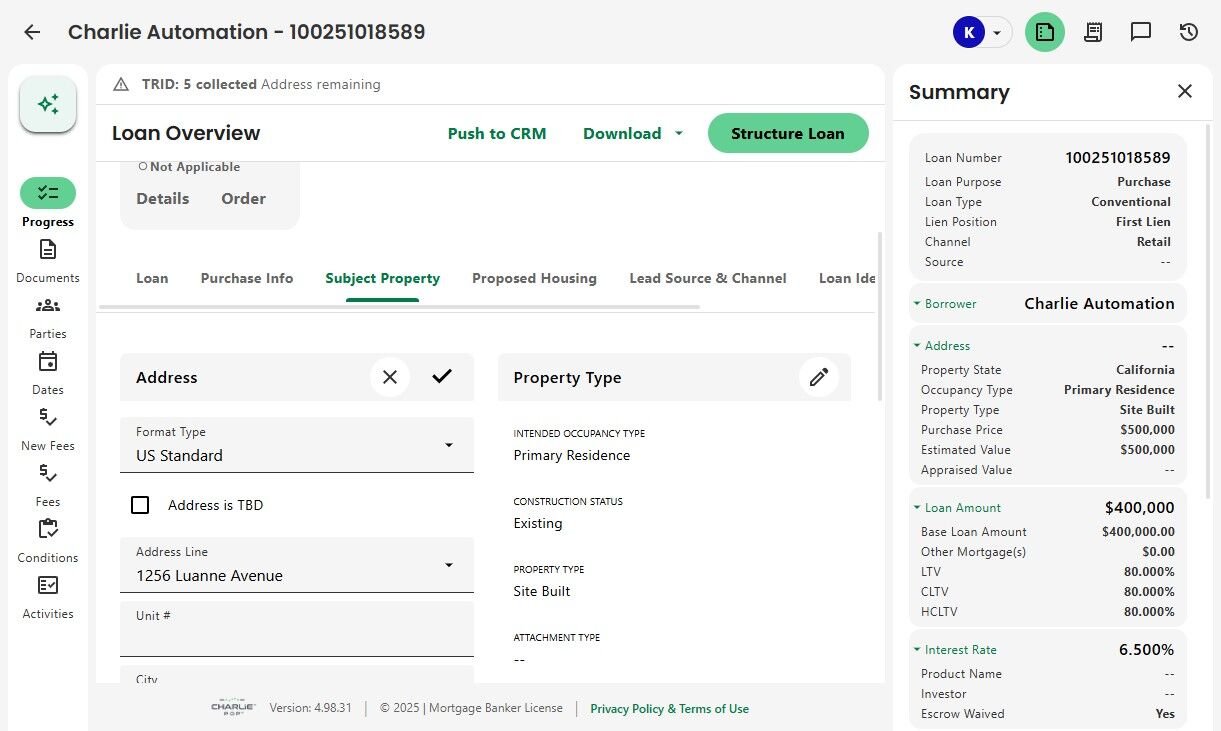1221x731 pixels.
Task: Open the Documents sidebar icon
Action: click(x=48, y=250)
